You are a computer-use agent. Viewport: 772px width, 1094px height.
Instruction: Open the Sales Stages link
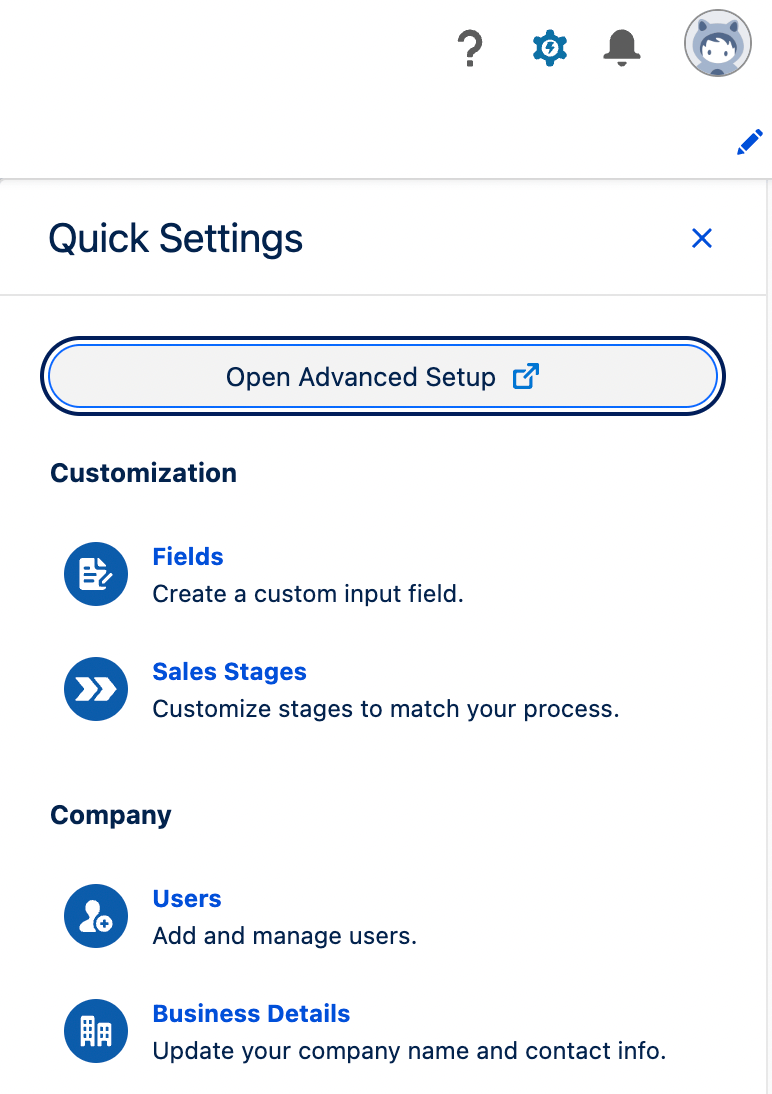(x=229, y=672)
